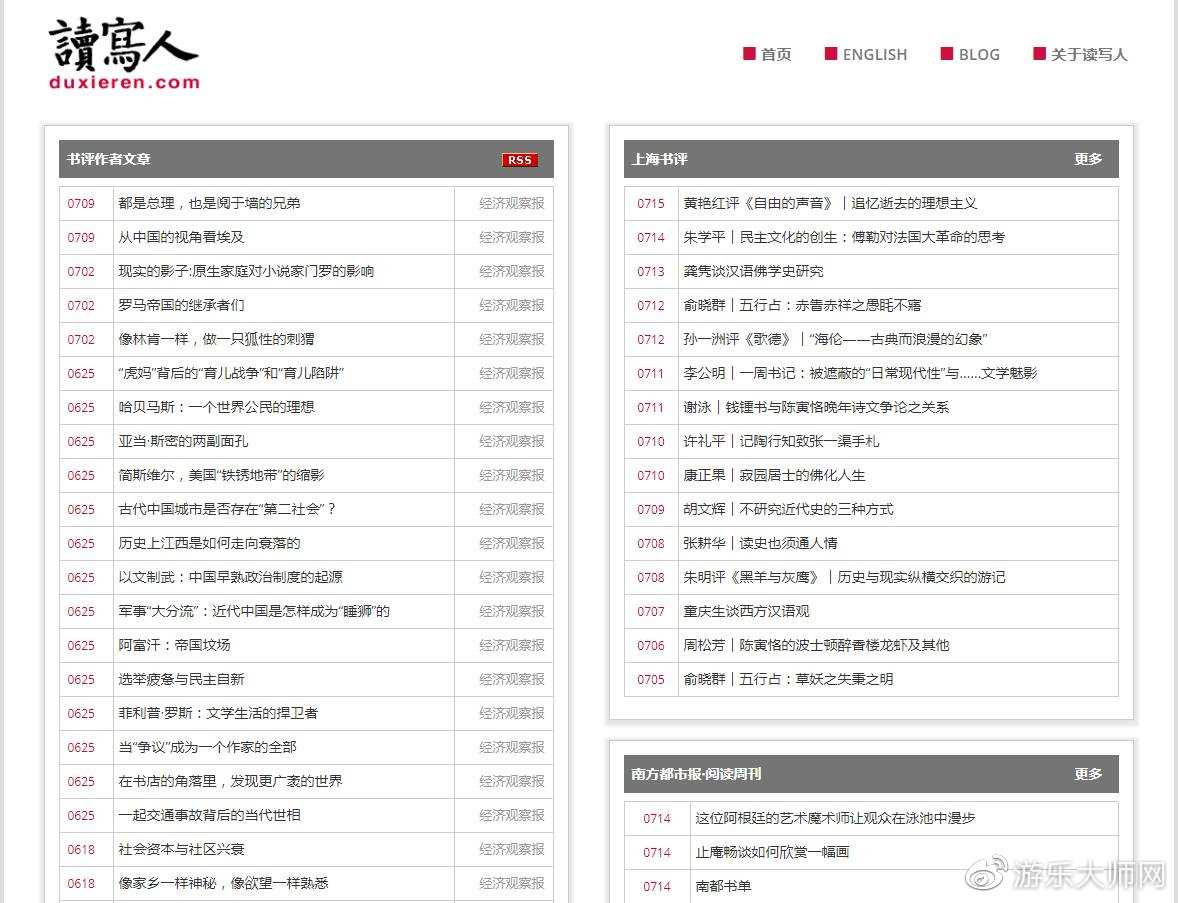Screen dimensions: 1178x903
Task: Open the RSS feed icon
Action: click(520, 160)
